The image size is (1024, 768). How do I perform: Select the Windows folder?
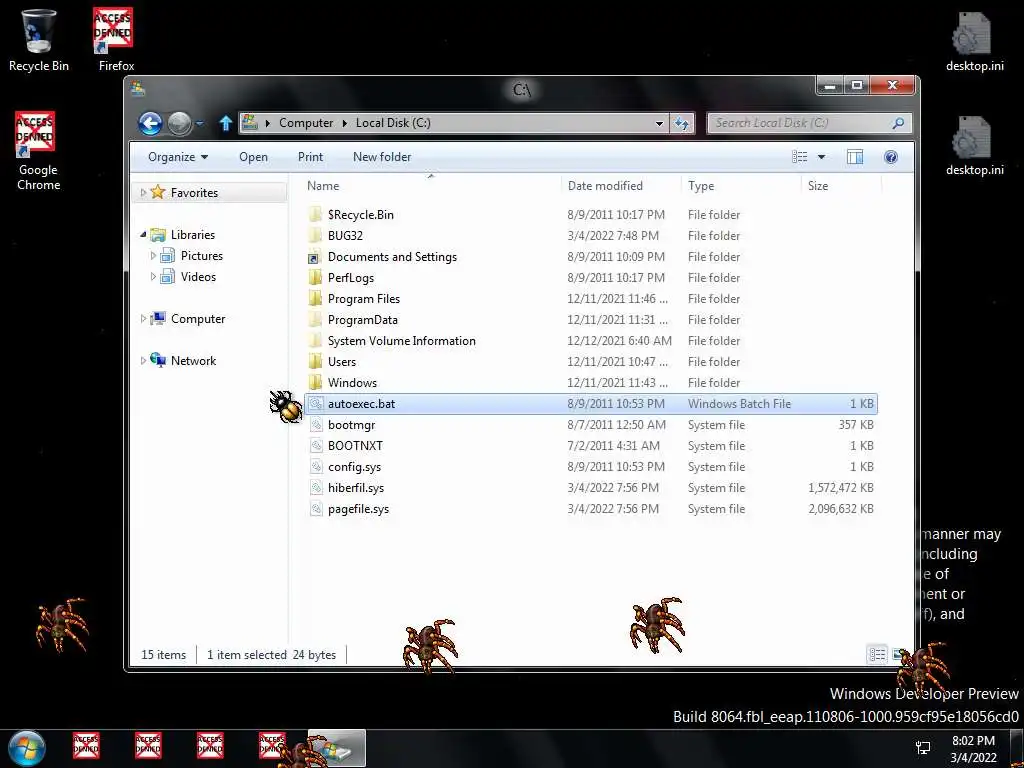click(352, 383)
